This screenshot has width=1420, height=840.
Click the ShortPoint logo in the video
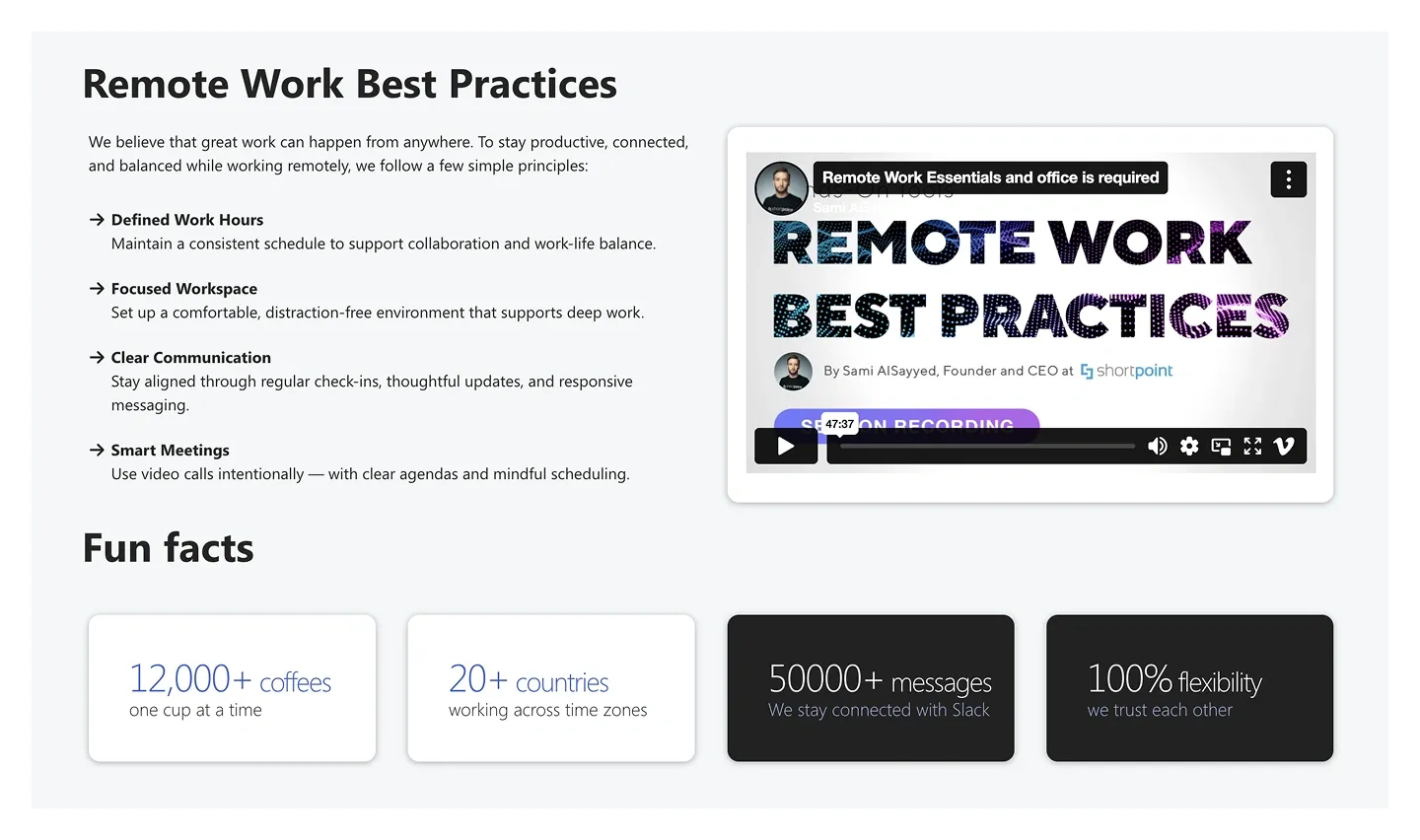[1127, 371]
